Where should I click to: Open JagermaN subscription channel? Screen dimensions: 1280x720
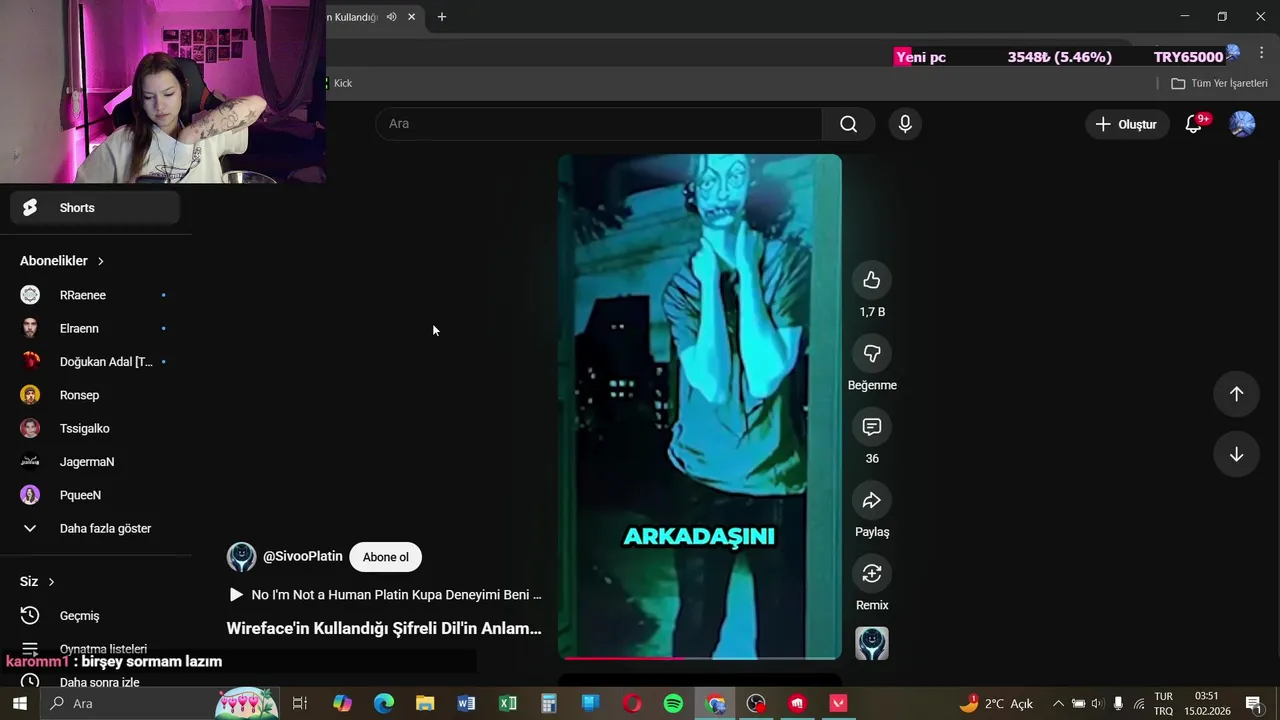tap(95, 462)
